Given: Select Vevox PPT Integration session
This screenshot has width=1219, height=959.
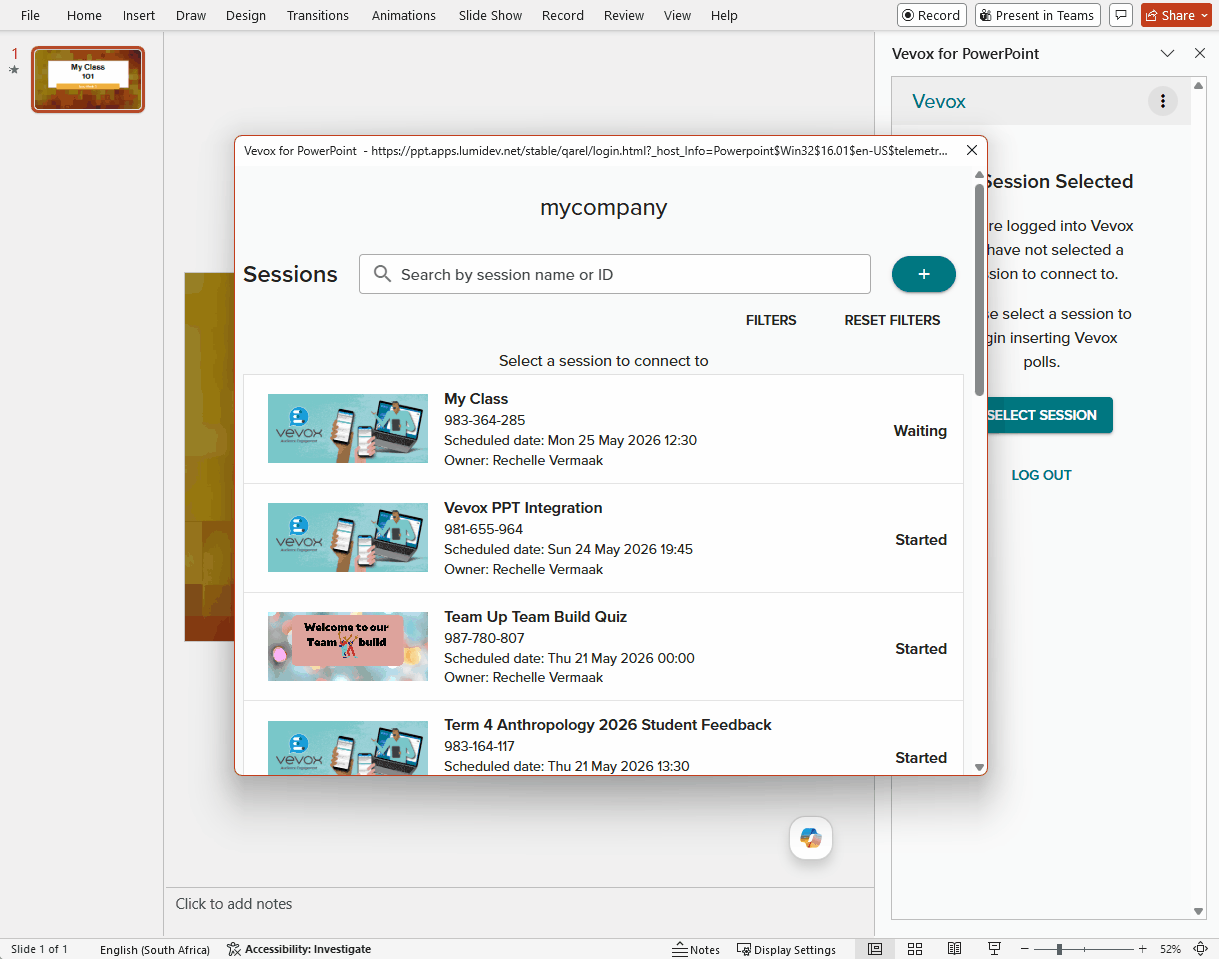Looking at the screenshot, I should (523, 508).
